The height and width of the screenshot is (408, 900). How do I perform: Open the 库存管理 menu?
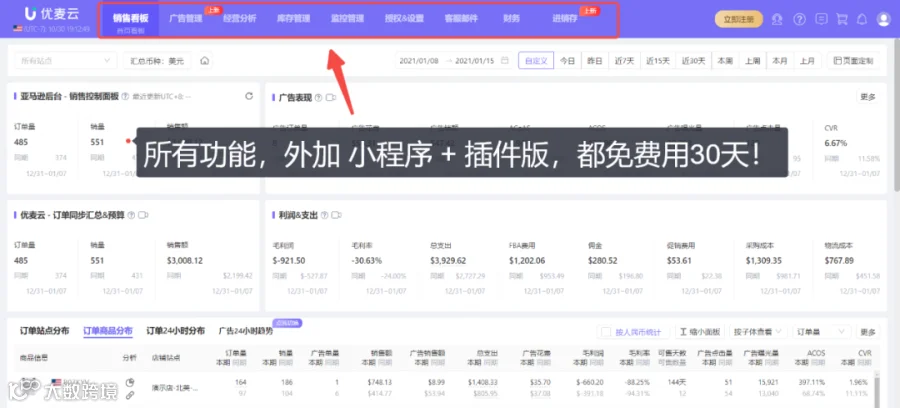click(293, 18)
